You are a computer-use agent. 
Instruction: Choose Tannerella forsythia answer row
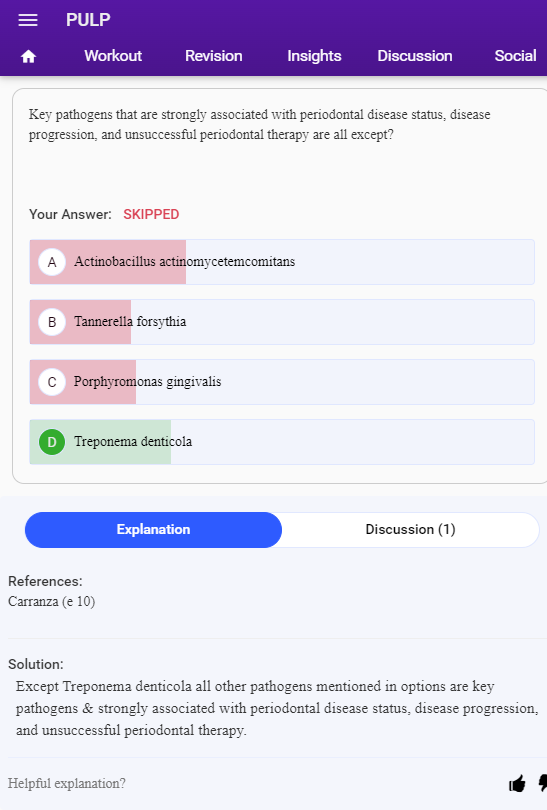coord(282,322)
